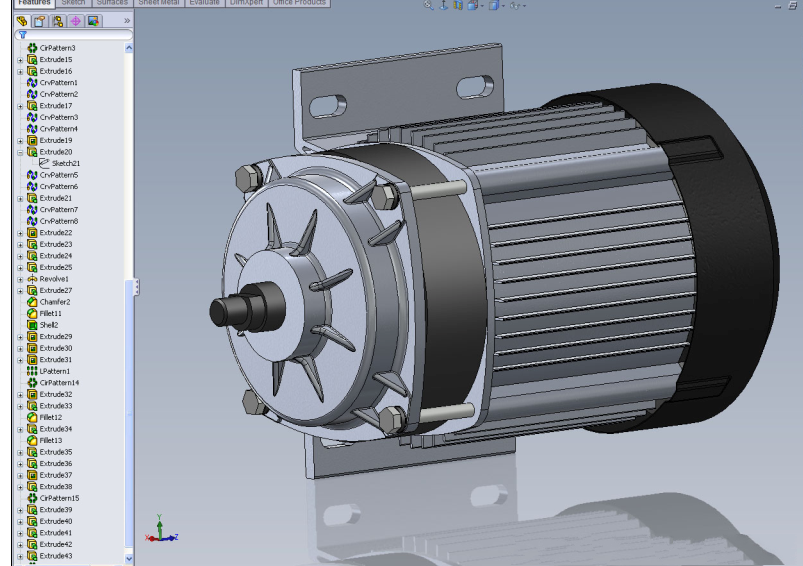Image resolution: width=803 pixels, height=566 pixels.
Task: Select the Shell2 feature icon
Action: 32,325
